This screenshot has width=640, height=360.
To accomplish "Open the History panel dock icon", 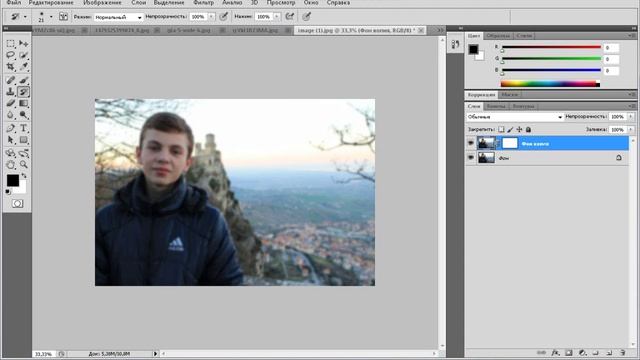I will pyautogui.click(x=455, y=44).
